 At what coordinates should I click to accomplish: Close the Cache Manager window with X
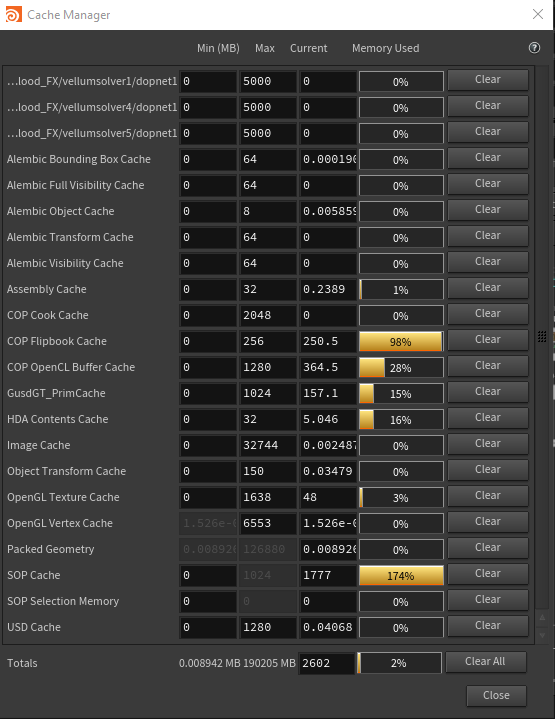click(538, 14)
